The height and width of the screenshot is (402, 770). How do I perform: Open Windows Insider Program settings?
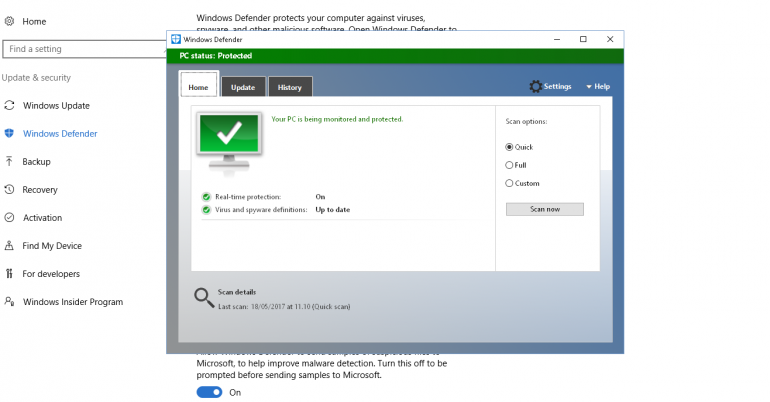tap(73, 301)
